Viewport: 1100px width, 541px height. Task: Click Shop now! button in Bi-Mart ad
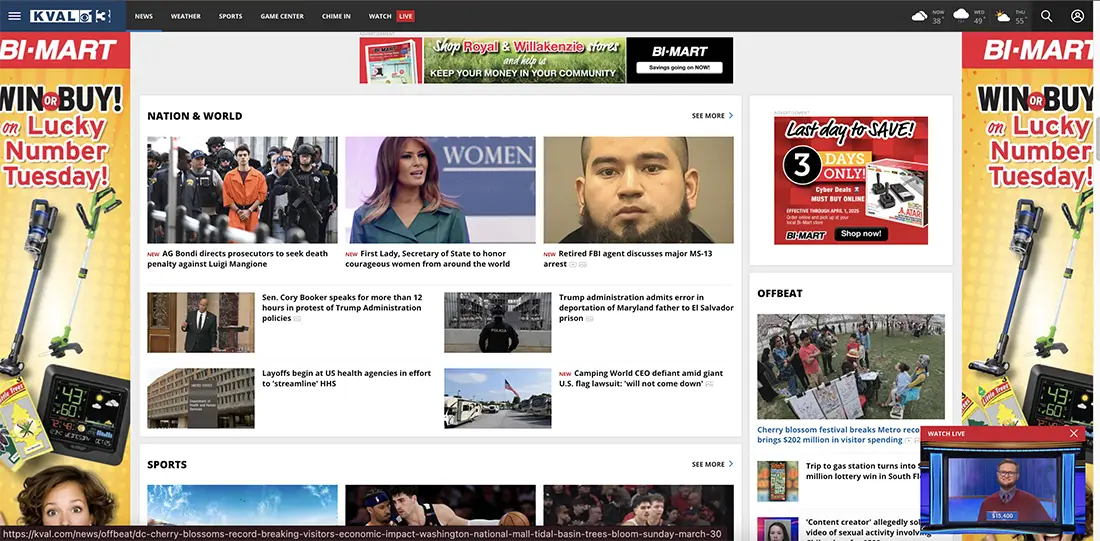point(861,234)
